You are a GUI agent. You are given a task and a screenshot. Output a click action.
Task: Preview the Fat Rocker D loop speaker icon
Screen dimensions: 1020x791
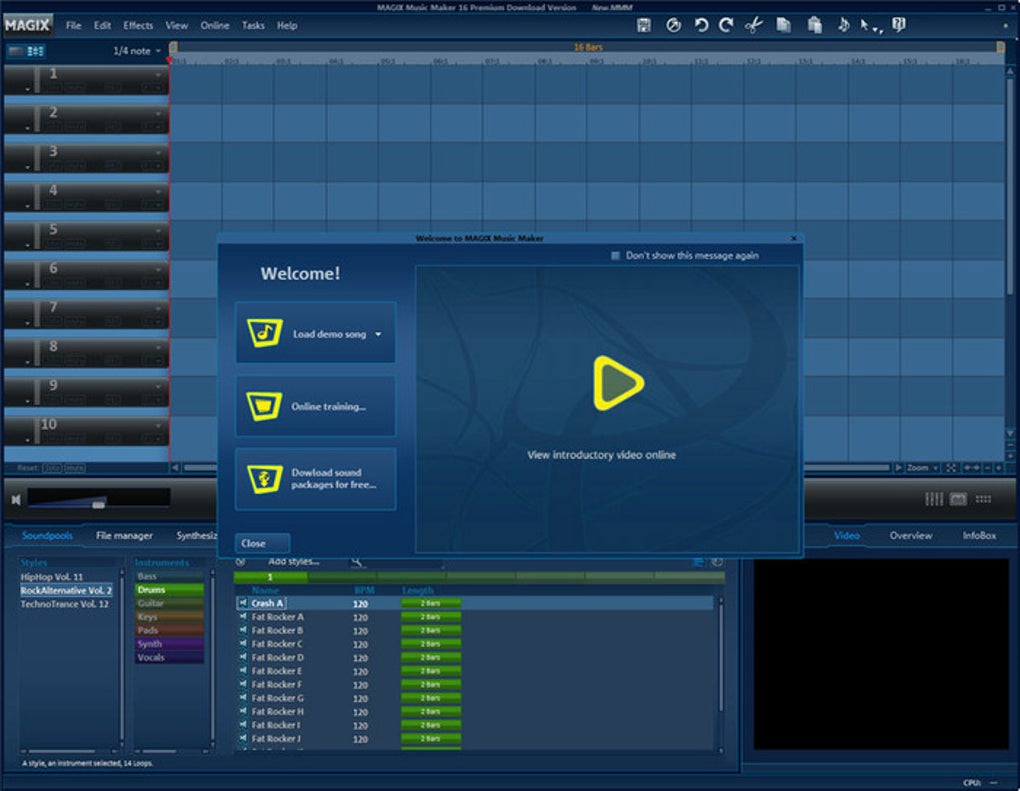click(x=243, y=657)
